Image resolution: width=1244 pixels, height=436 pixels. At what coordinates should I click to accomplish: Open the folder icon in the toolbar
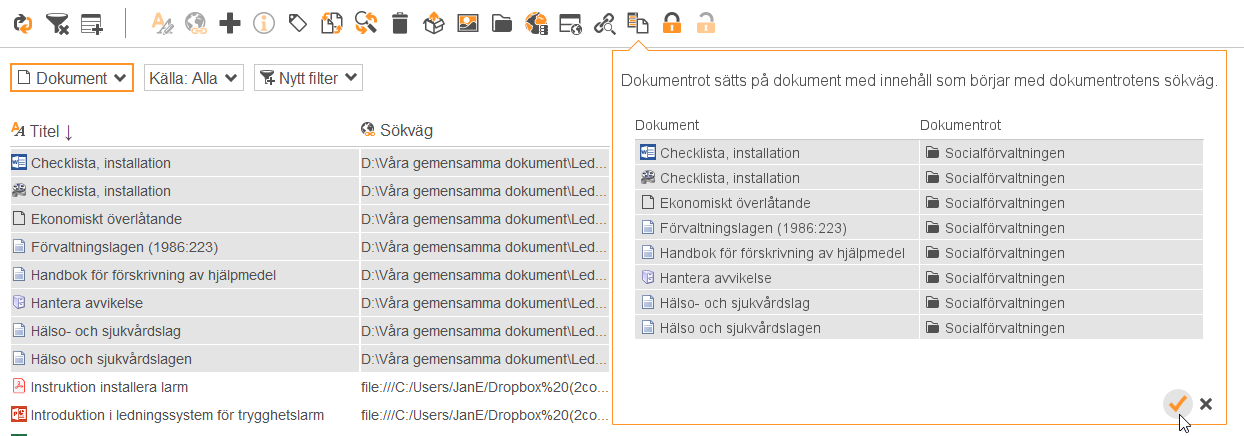[502, 23]
